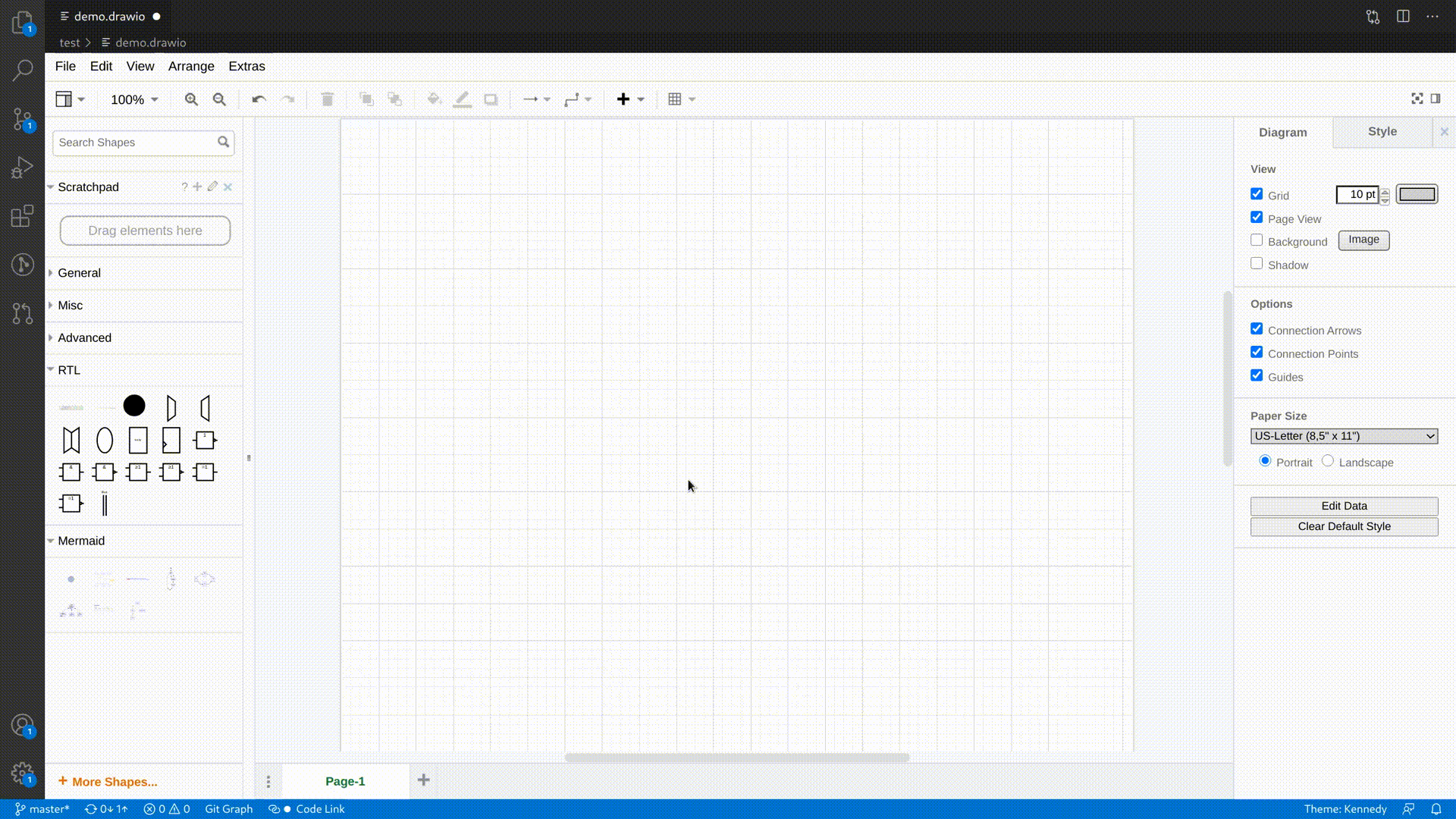Select the zoom-in tool
1456x819 pixels.
pyautogui.click(x=191, y=99)
